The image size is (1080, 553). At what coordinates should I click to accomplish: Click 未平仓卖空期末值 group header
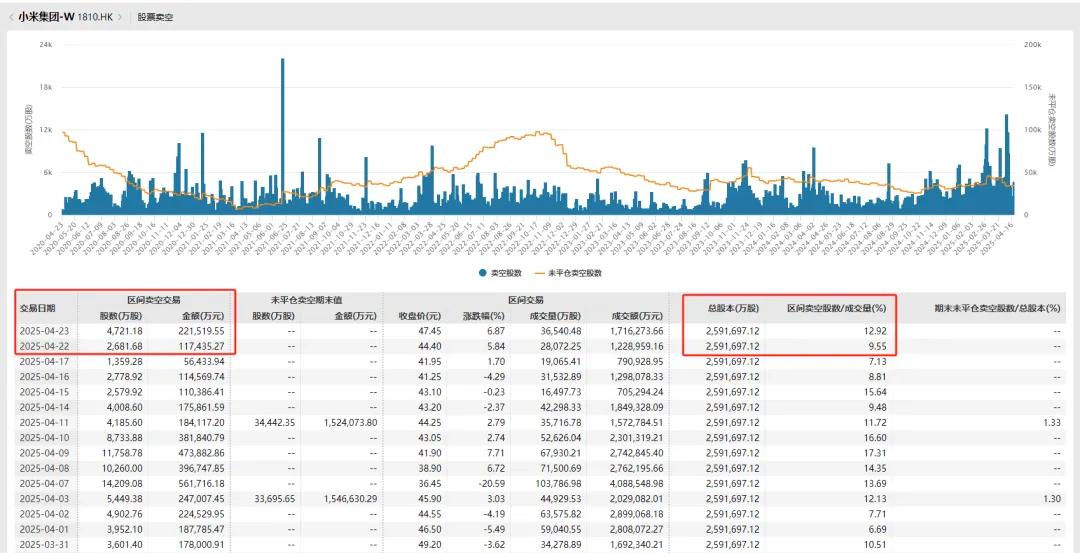[304, 300]
